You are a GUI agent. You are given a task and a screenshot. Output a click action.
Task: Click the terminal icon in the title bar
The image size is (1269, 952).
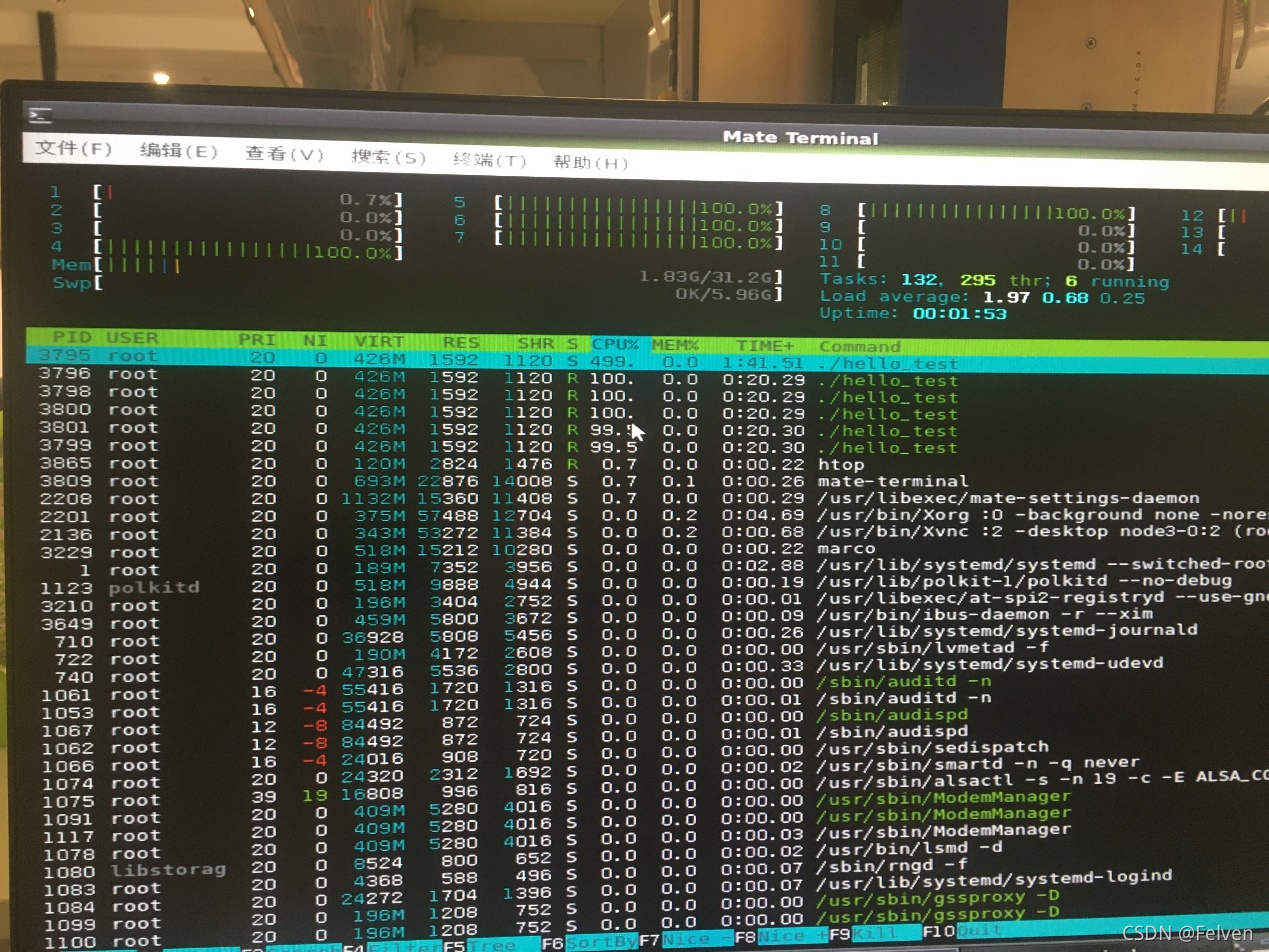(x=40, y=116)
